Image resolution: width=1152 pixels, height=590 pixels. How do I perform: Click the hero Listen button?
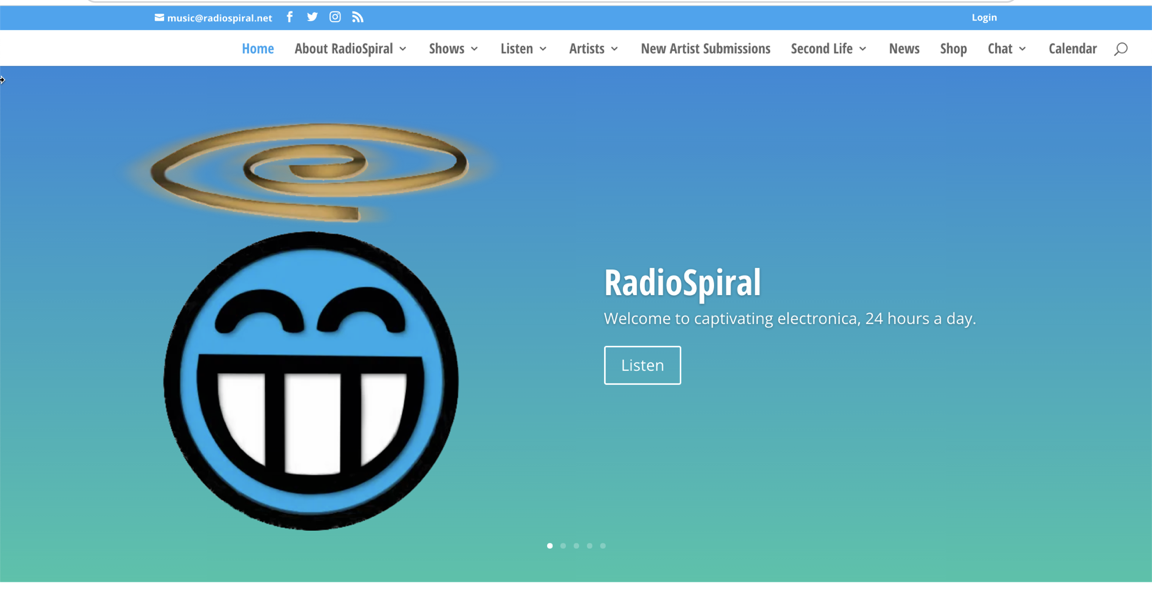(x=642, y=365)
